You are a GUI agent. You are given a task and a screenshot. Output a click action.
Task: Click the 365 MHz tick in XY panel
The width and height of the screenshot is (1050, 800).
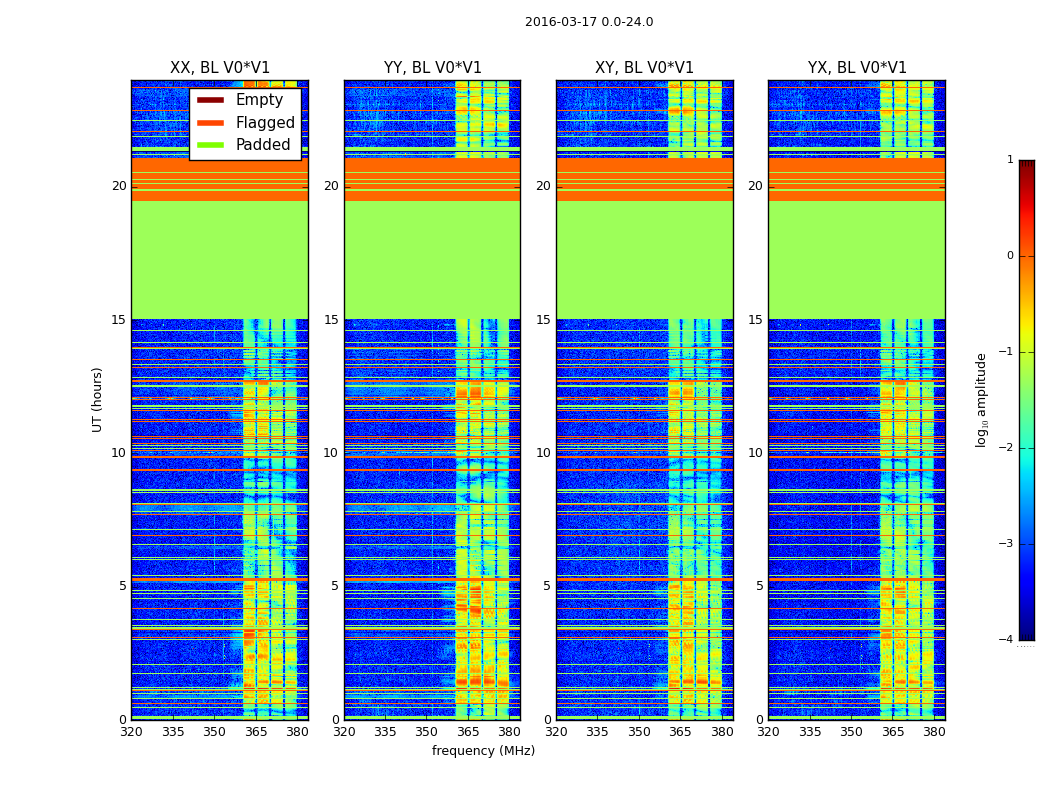pos(680,732)
